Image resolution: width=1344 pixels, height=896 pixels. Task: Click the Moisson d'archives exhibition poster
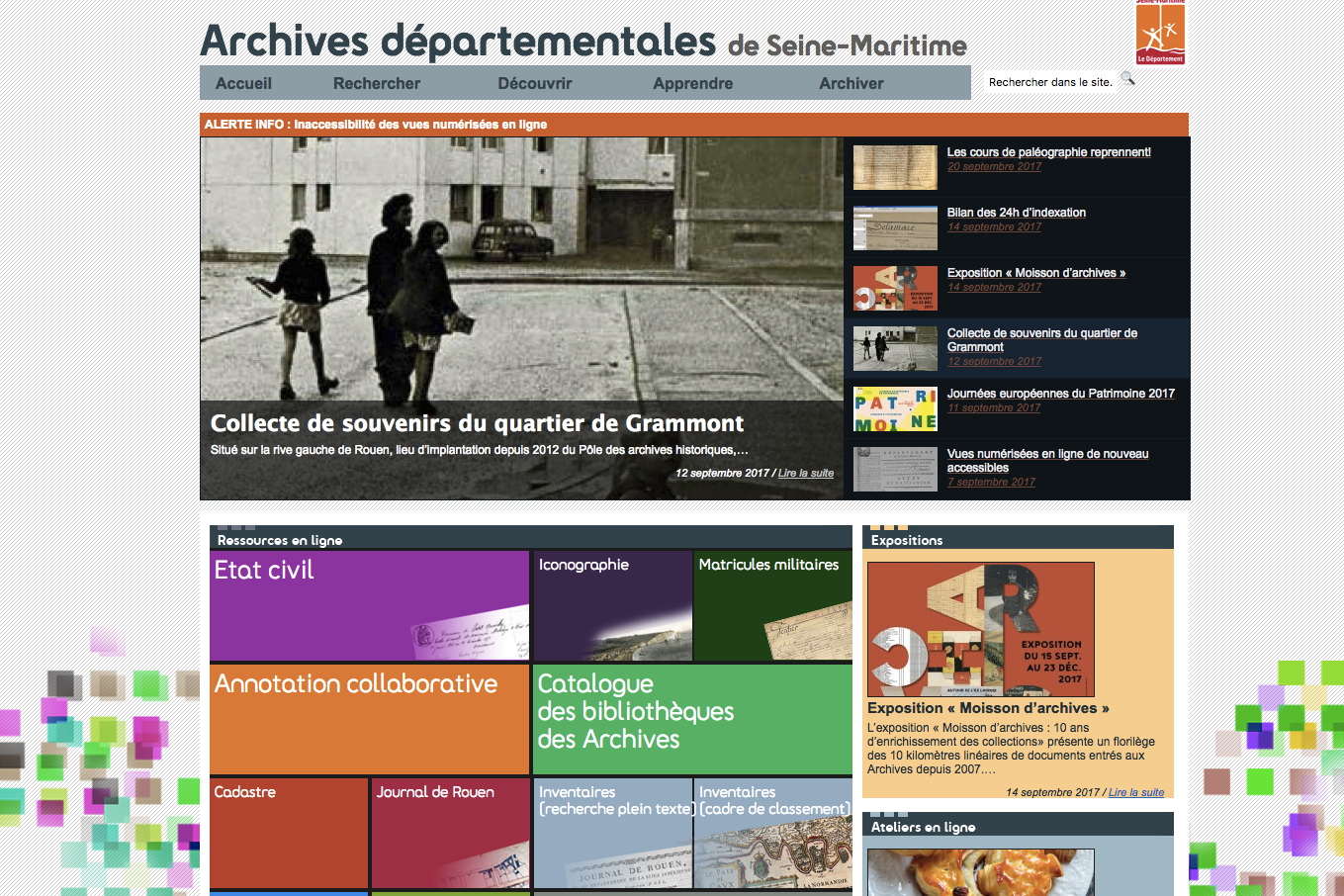(x=981, y=629)
